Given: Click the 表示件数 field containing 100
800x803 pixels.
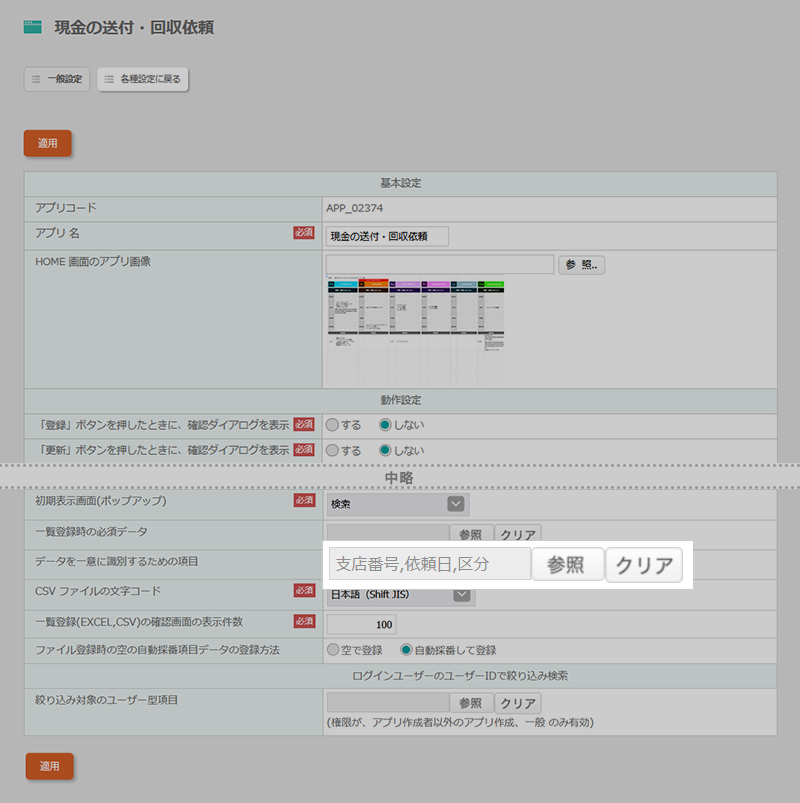Looking at the screenshot, I should point(362,624).
